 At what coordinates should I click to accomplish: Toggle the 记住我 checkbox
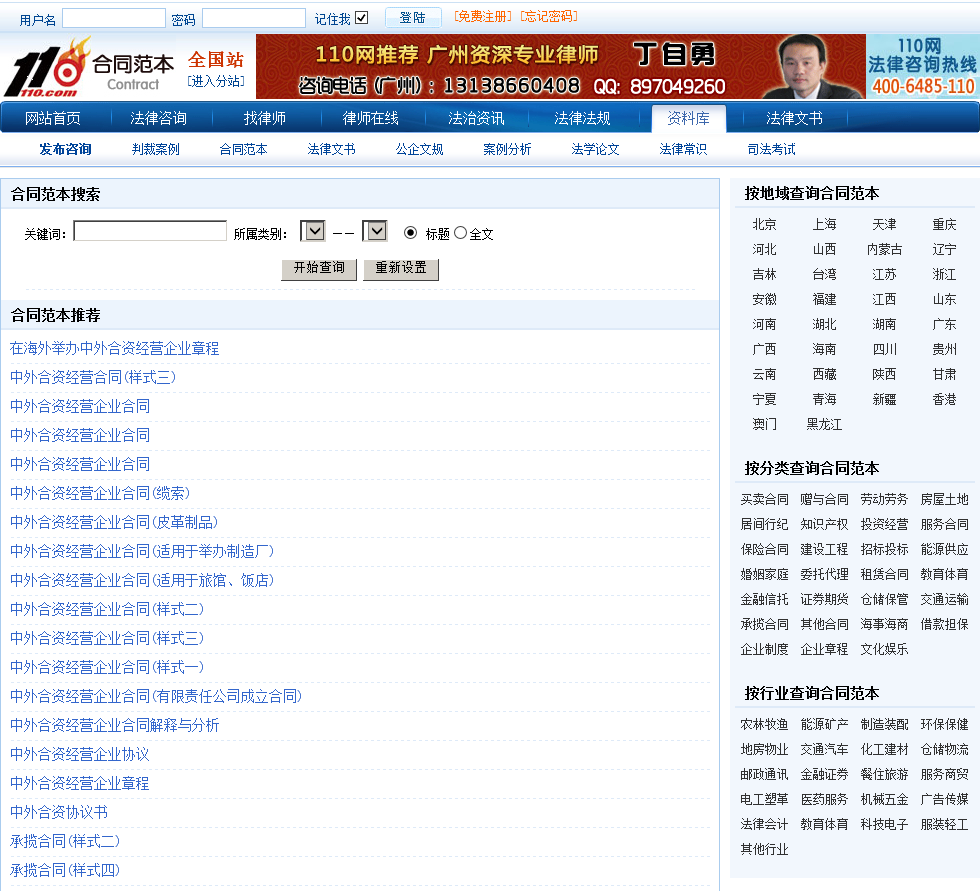coord(362,17)
